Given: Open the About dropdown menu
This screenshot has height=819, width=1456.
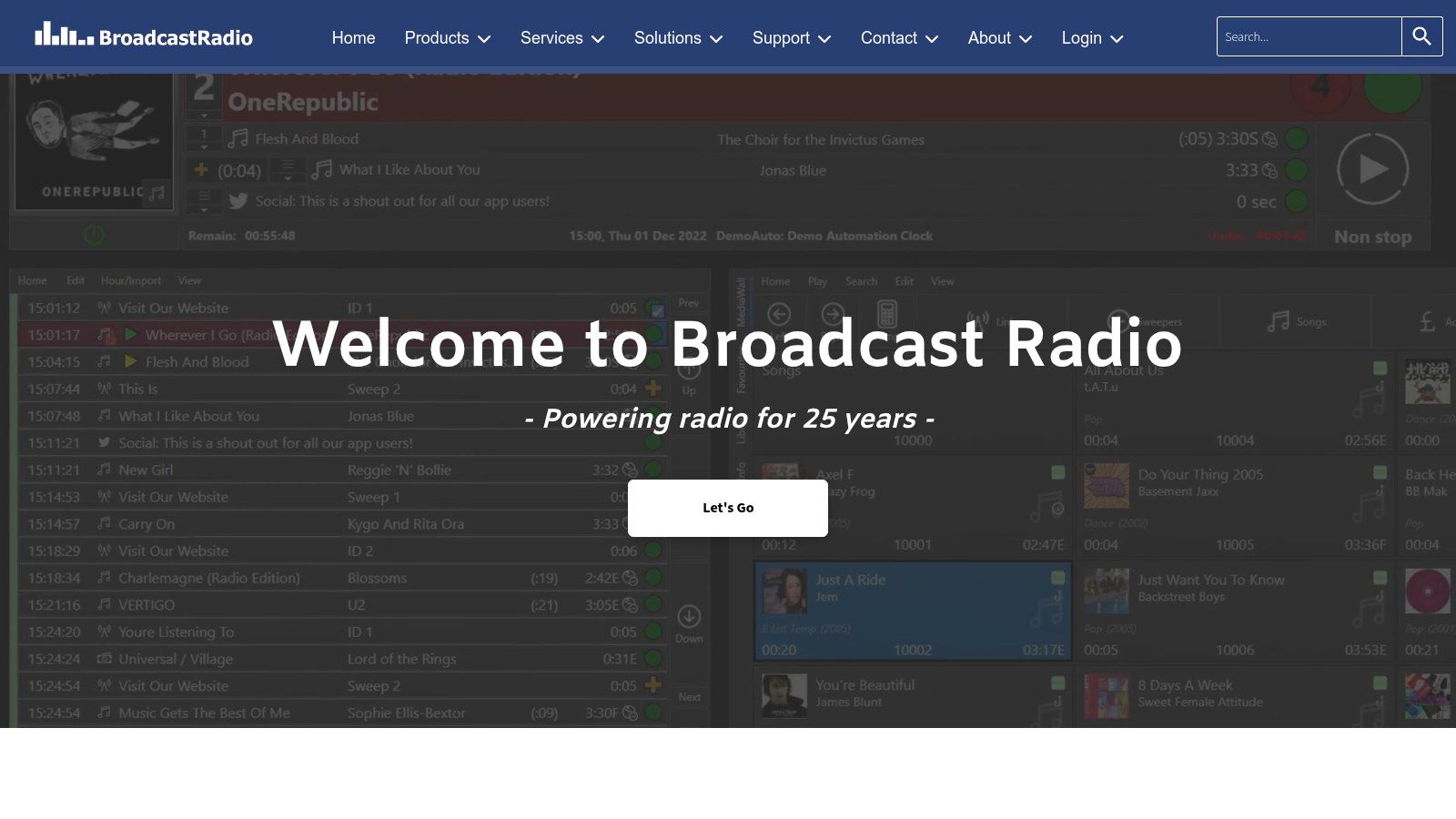Looking at the screenshot, I should coord(1000,38).
